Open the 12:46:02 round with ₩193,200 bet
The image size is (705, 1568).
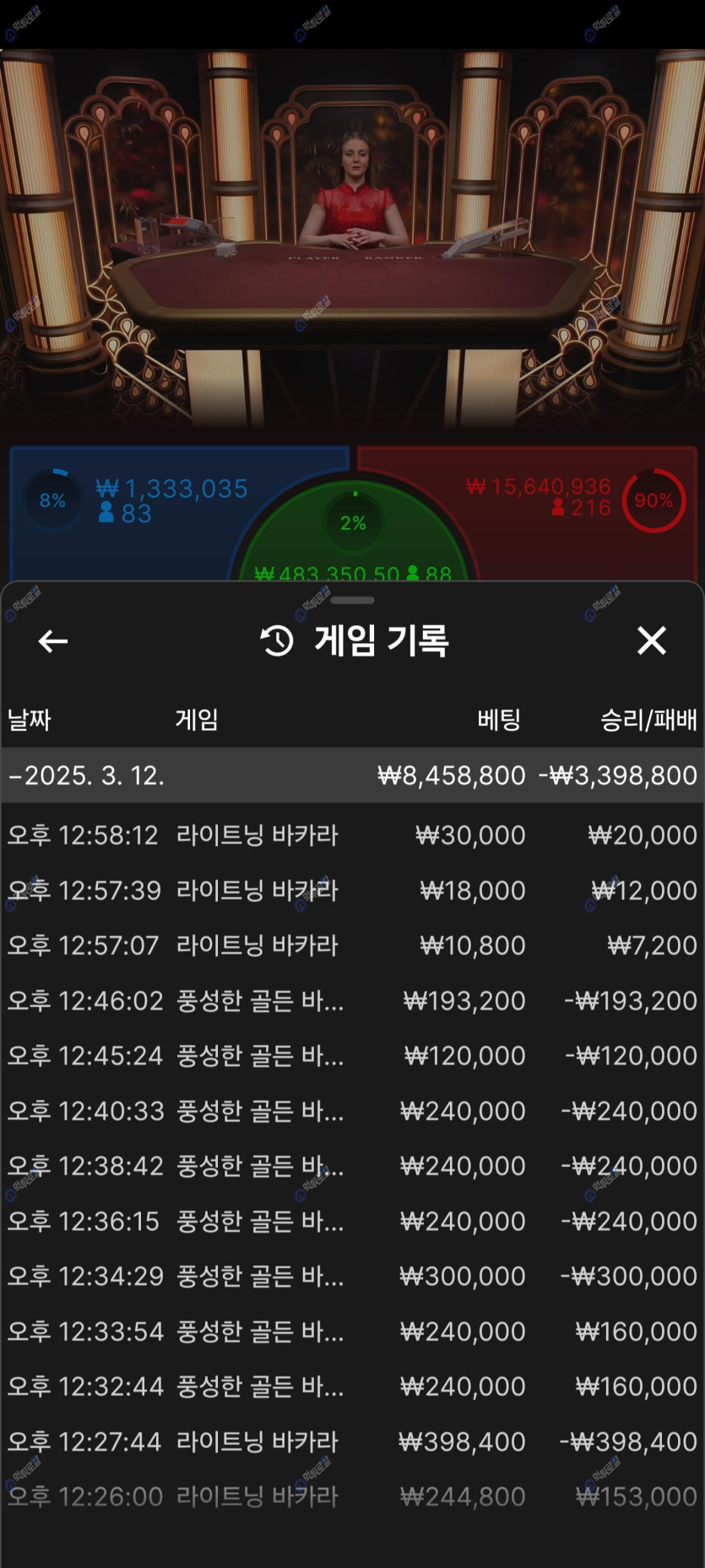(352, 1001)
